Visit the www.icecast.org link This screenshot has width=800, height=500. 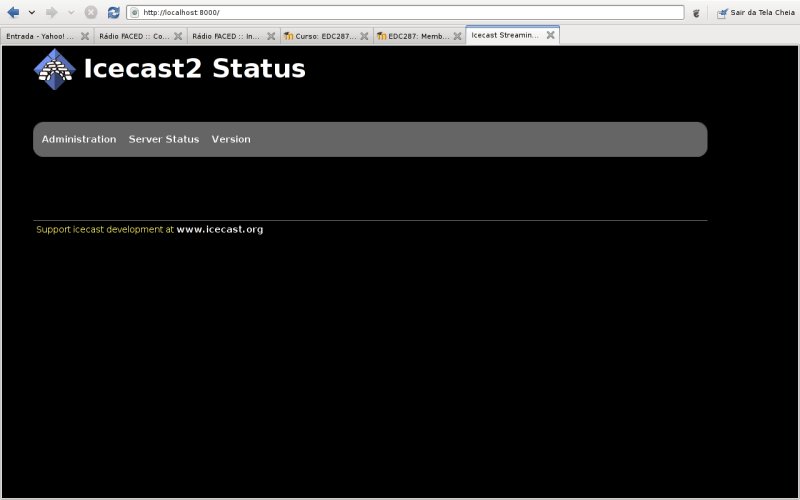(219, 229)
